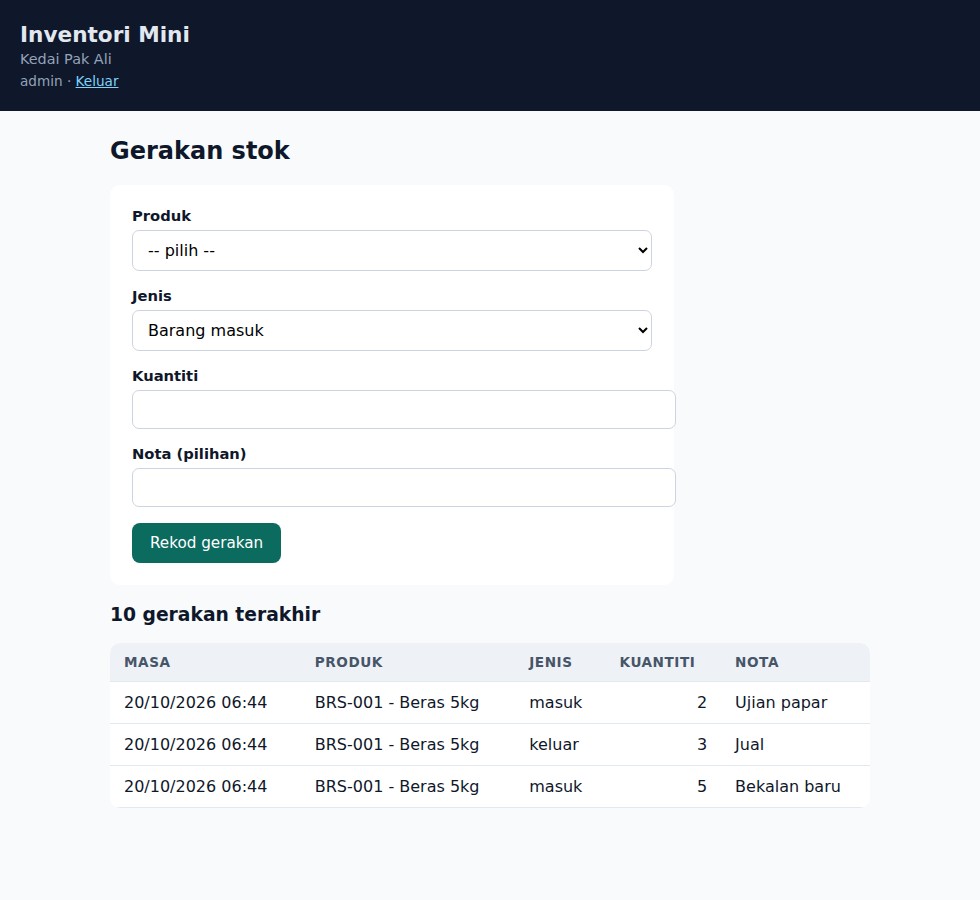Select the Inventori Mini title
This screenshot has height=900, width=980.
tap(105, 34)
